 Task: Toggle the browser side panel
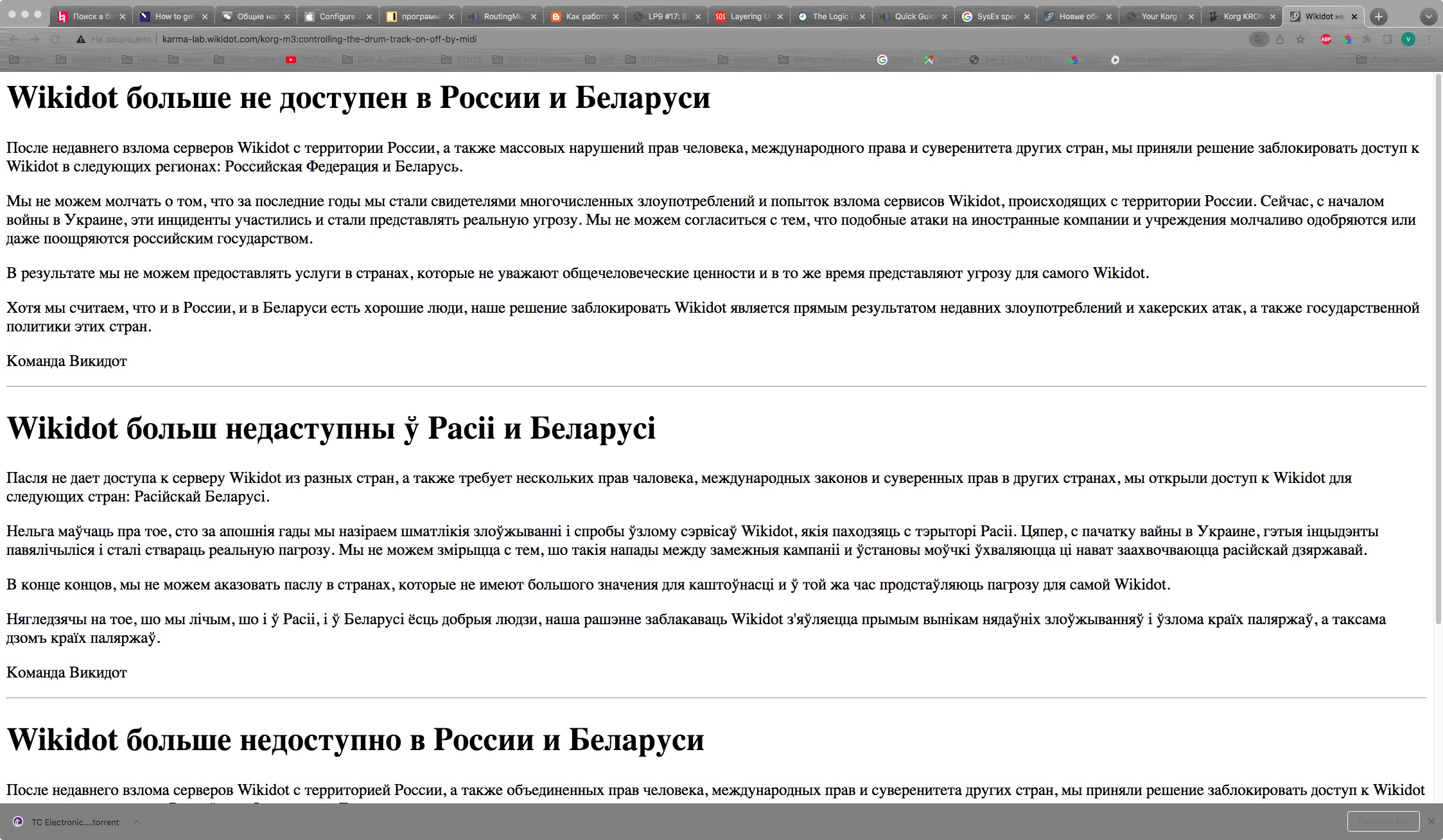pos(1388,39)
